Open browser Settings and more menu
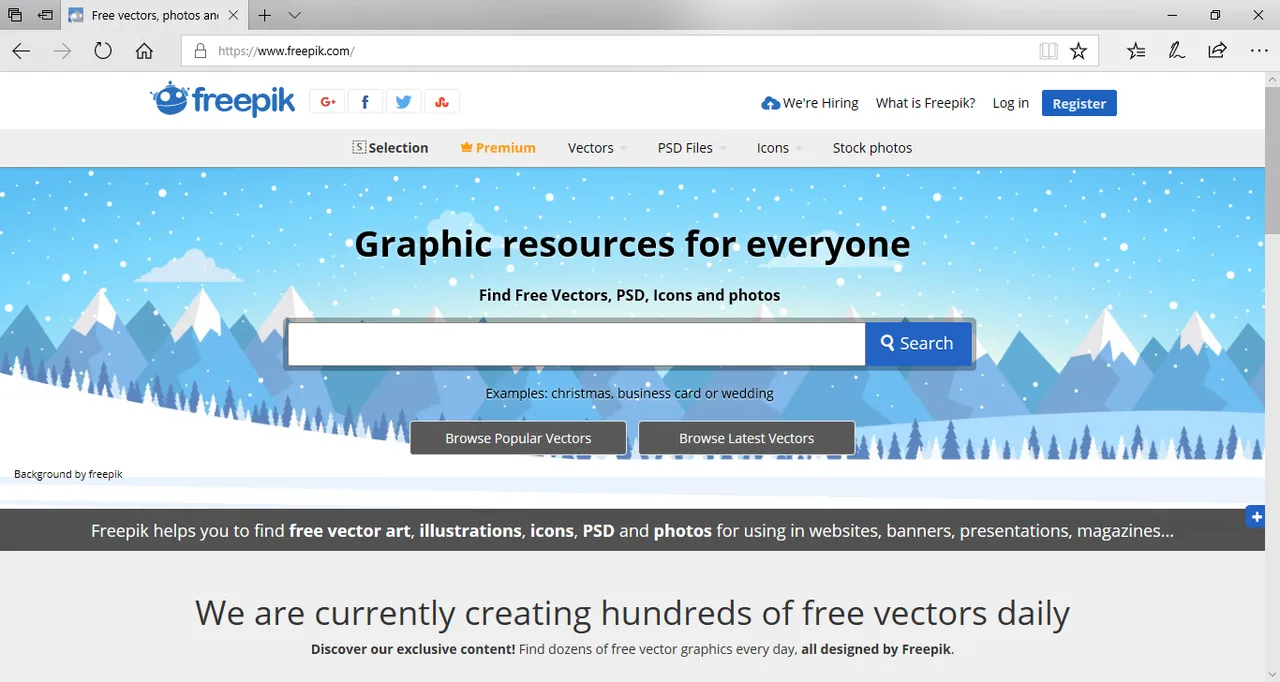The width and height of the screenshot is (1280, 682). click(1259, 51)
